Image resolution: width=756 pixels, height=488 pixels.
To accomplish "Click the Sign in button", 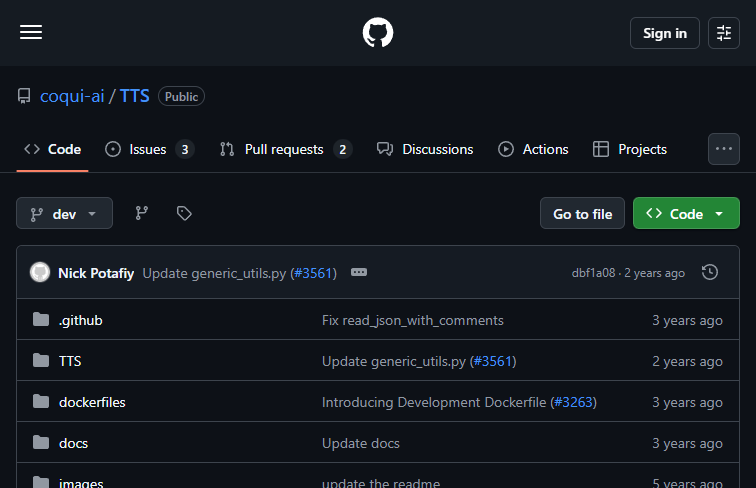I will [664, 33].
